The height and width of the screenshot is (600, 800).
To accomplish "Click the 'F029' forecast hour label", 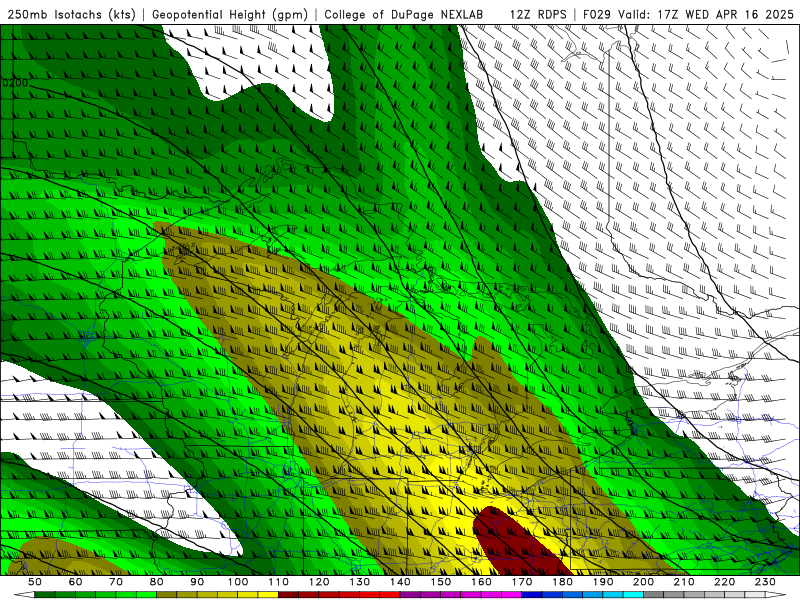I will [x=597, y=15].
